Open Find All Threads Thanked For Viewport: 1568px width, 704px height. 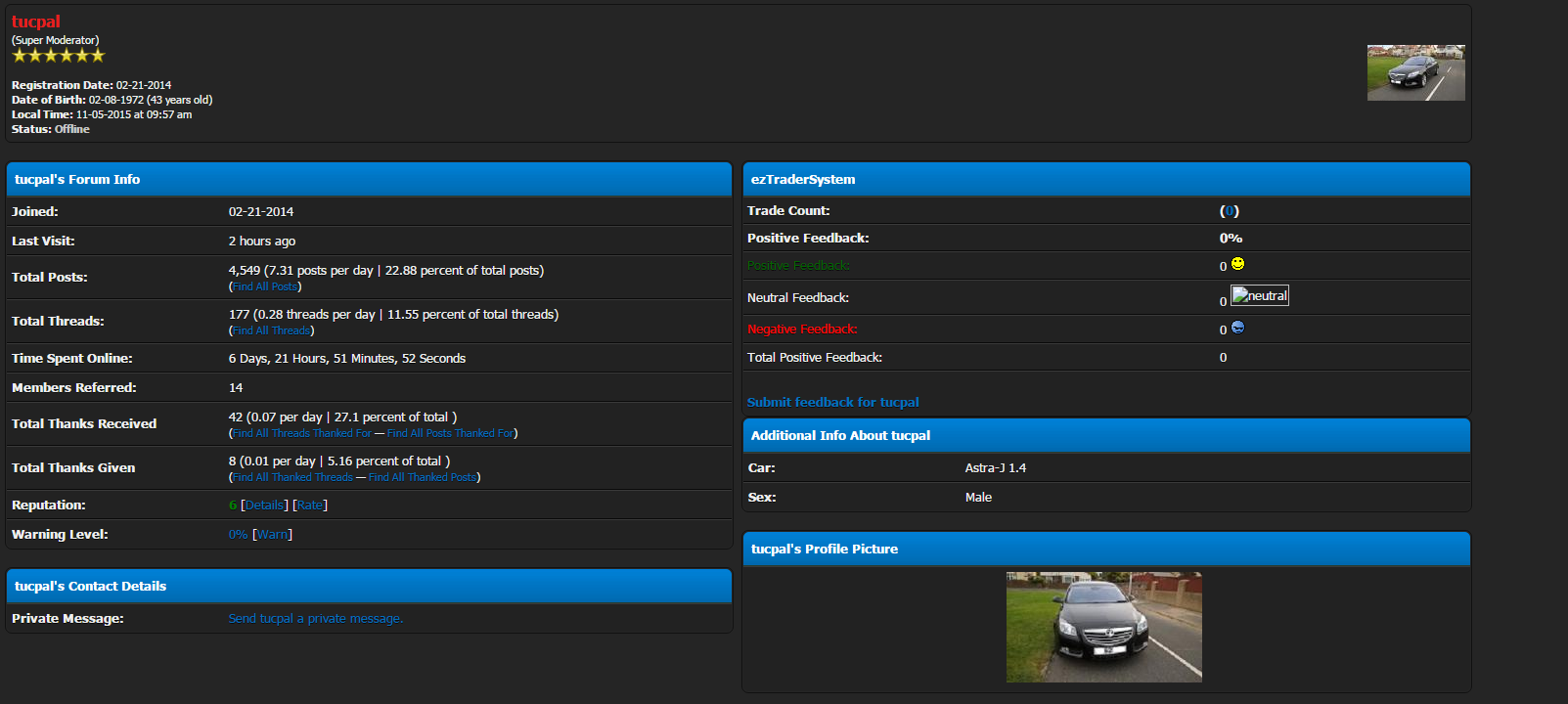pos(302,433)
